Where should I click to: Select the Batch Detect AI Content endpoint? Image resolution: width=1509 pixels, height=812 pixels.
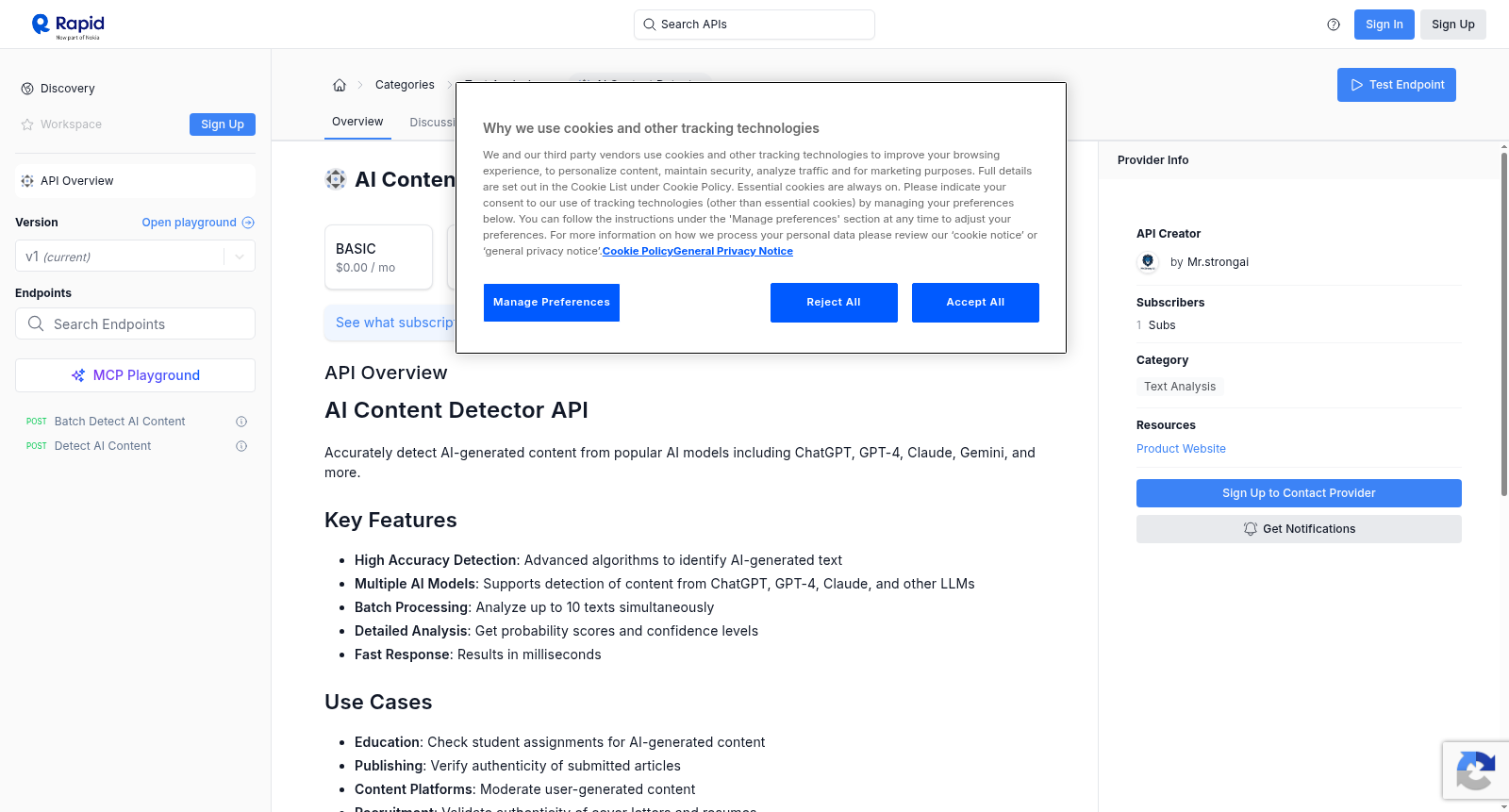(x=120, y=422)
